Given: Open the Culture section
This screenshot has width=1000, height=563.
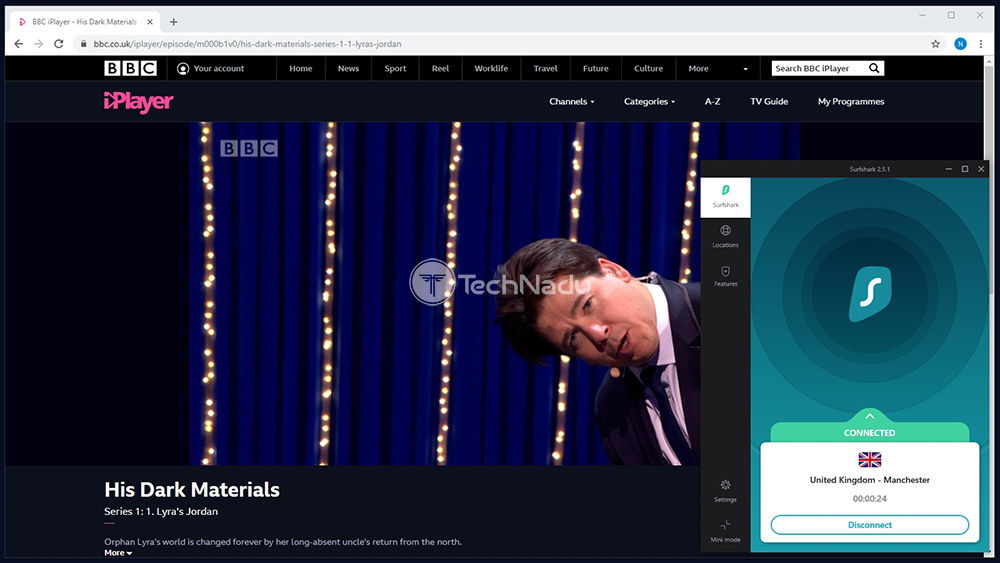Looking at the screenshot, I should click(648, 68).
